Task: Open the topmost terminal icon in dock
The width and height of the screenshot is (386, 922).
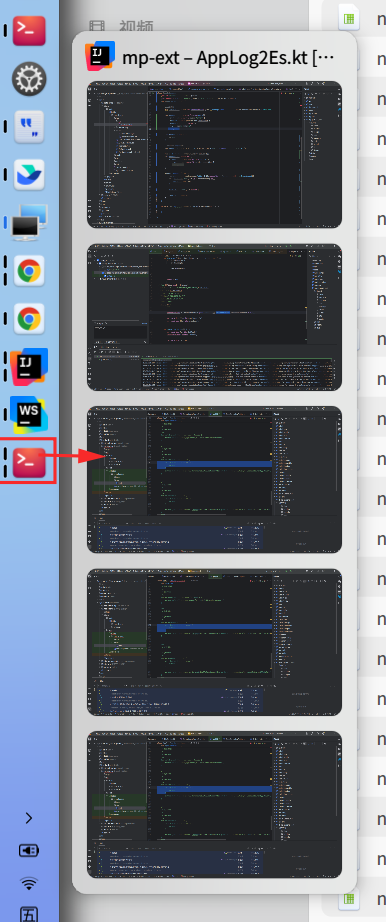Action: (29, 30)
